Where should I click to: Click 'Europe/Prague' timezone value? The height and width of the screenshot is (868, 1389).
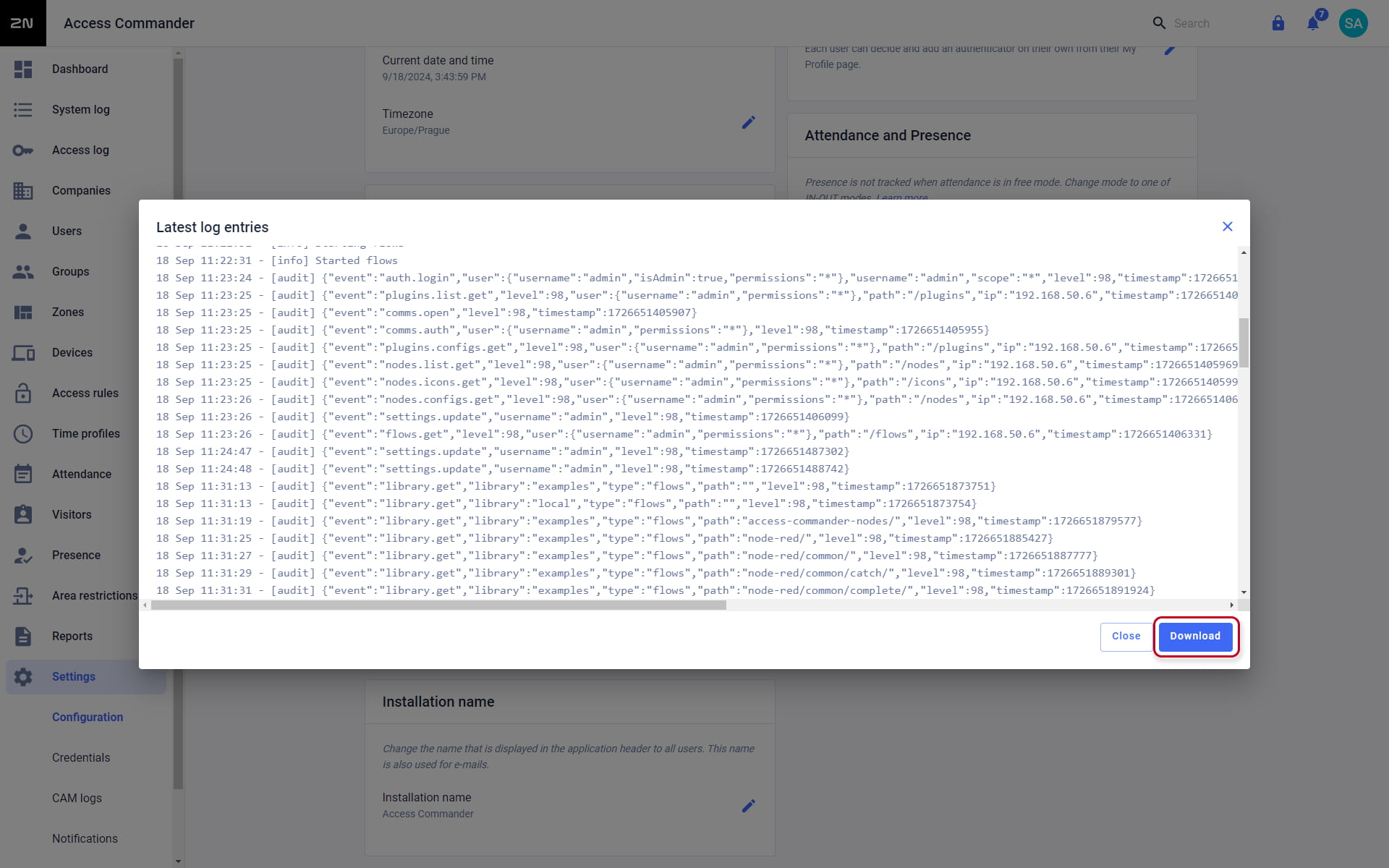416,130
